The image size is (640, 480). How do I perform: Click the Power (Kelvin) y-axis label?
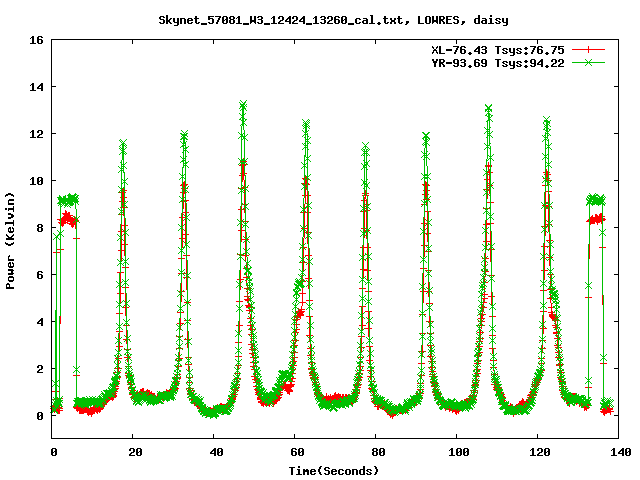click(10, 241)
